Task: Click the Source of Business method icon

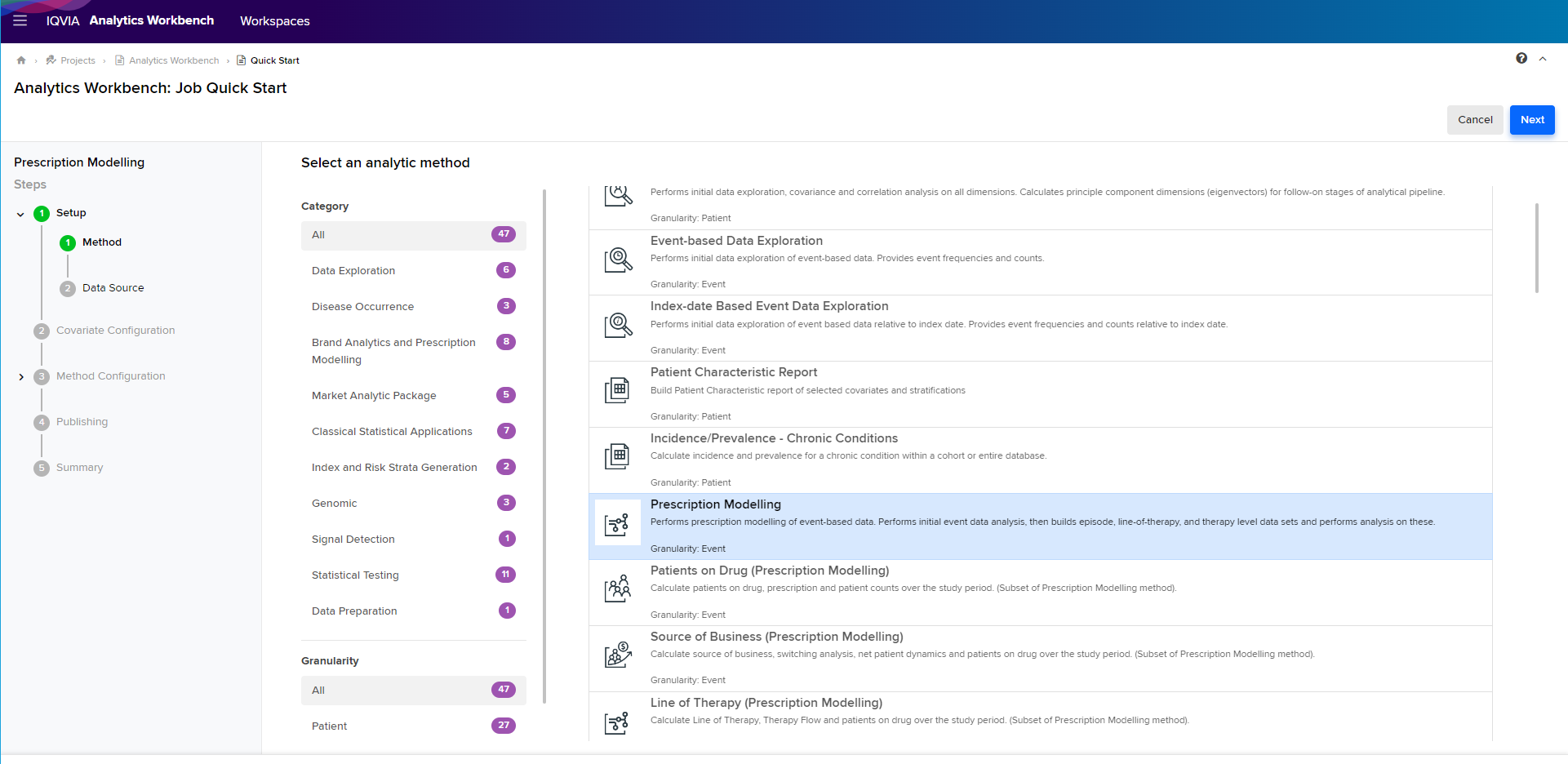Action: click(618, 655)
